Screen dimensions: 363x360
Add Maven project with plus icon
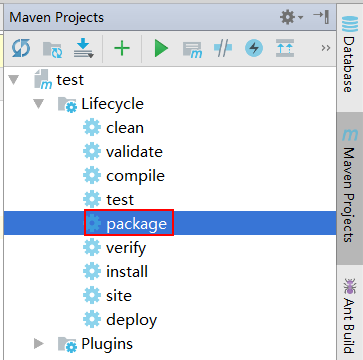122,49
